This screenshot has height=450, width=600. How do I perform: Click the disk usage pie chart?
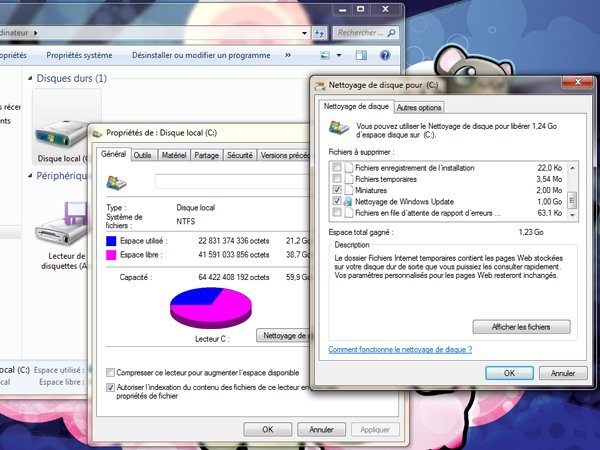pos(211,308)
